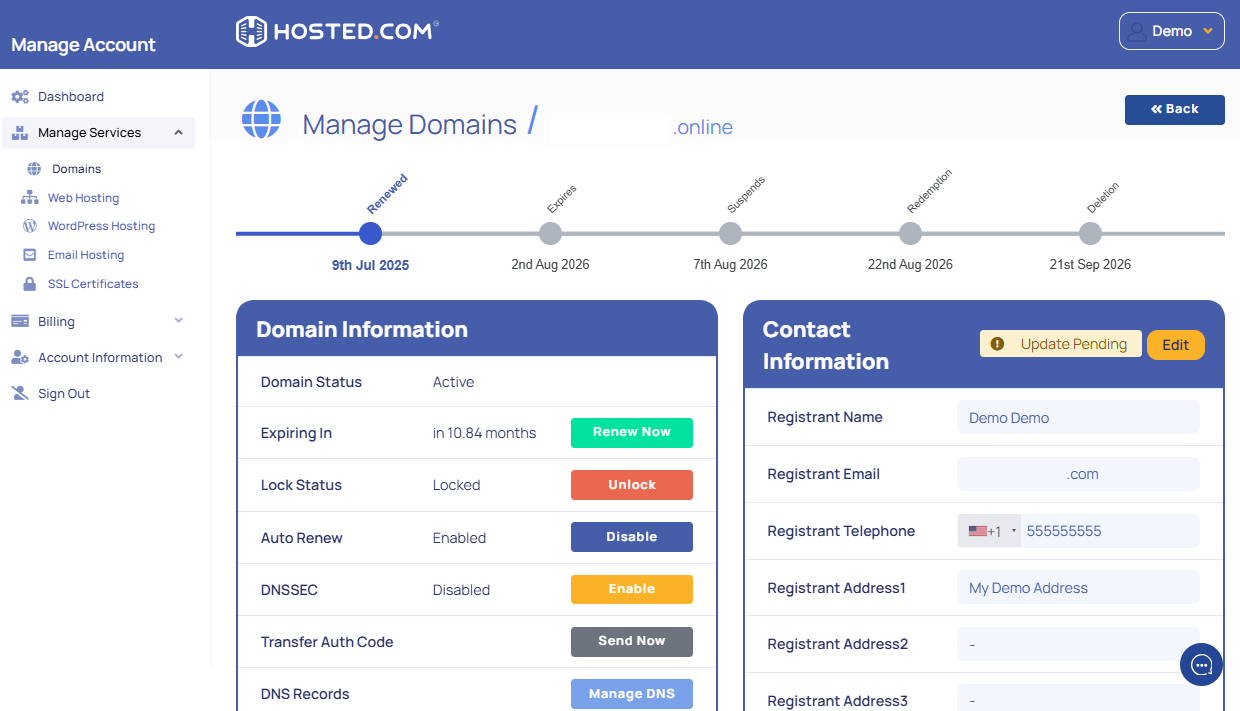Select the Renewed marker on the timeline
Screen dimensions: 1240x711
pos(370,233)
